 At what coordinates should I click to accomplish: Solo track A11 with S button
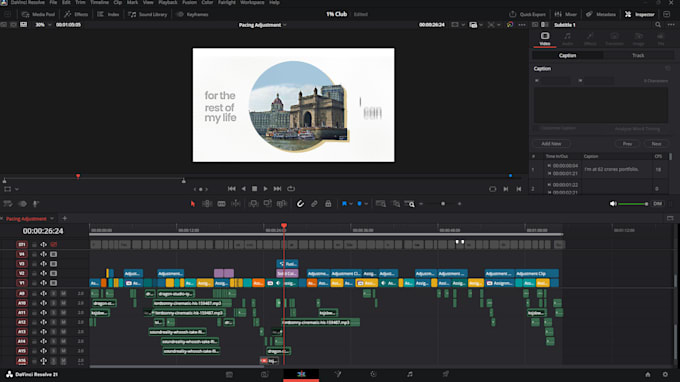(54, 313)
